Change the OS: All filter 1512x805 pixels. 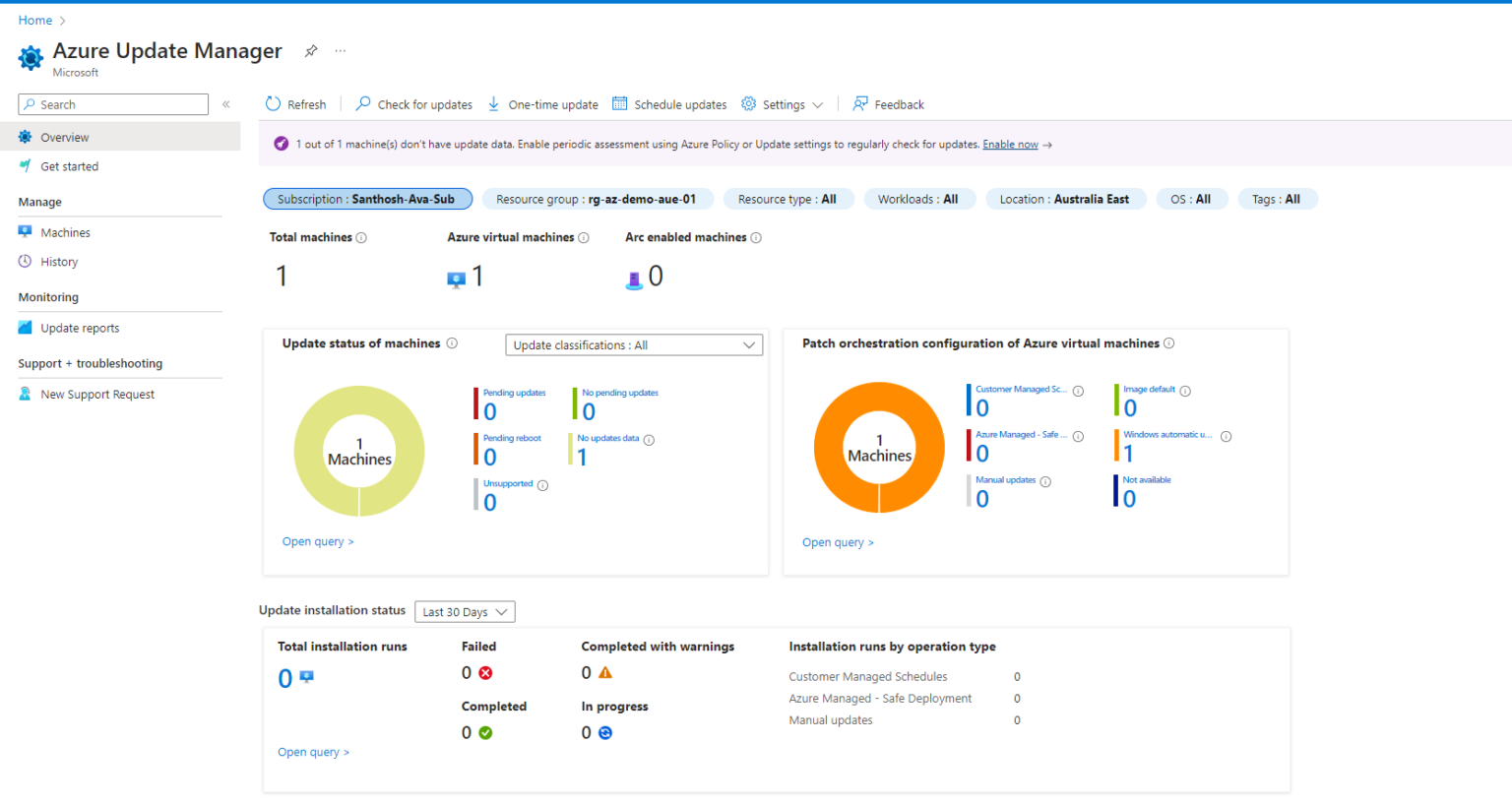(1192, 198)
